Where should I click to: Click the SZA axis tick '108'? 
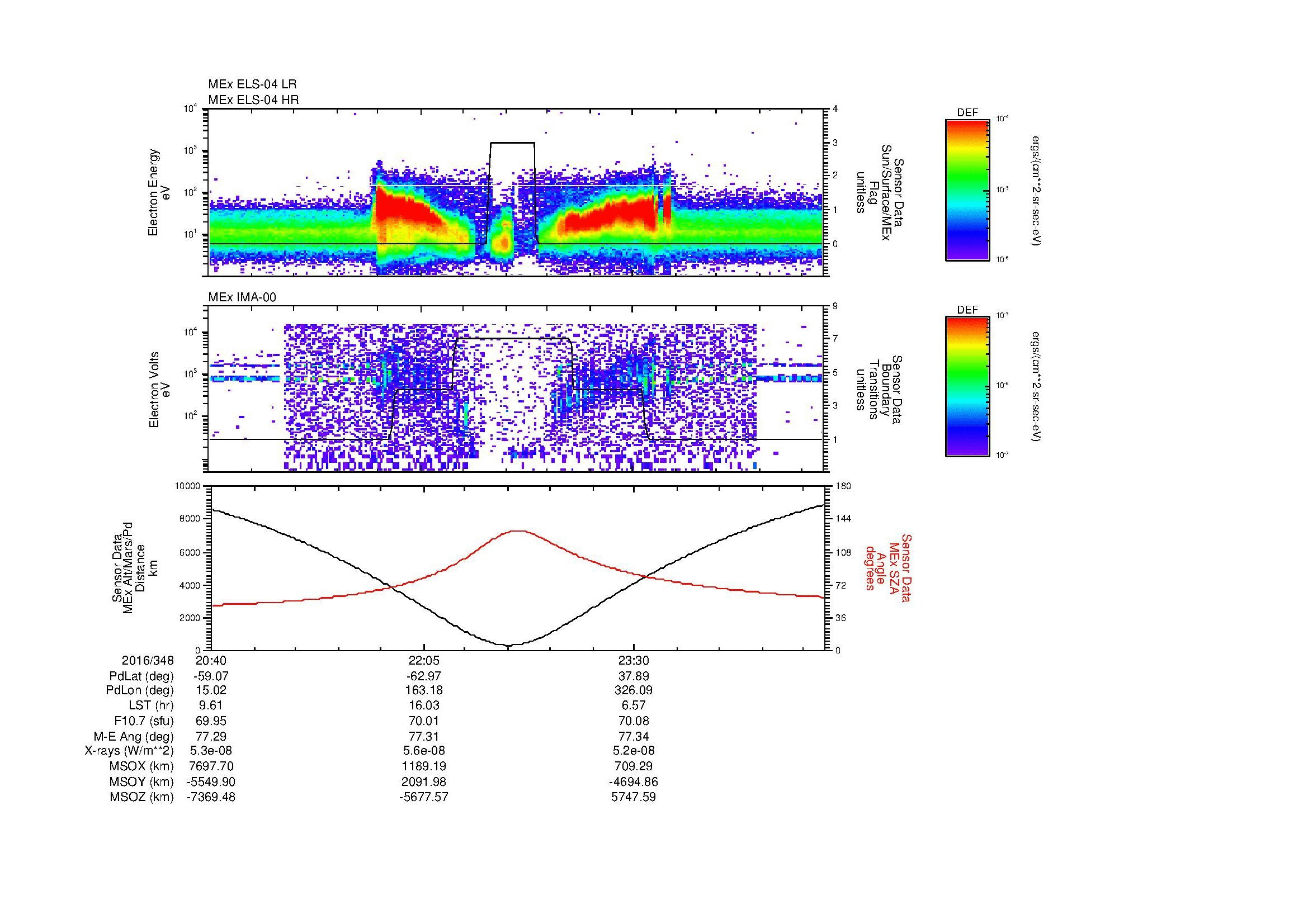tap(844, 552)
